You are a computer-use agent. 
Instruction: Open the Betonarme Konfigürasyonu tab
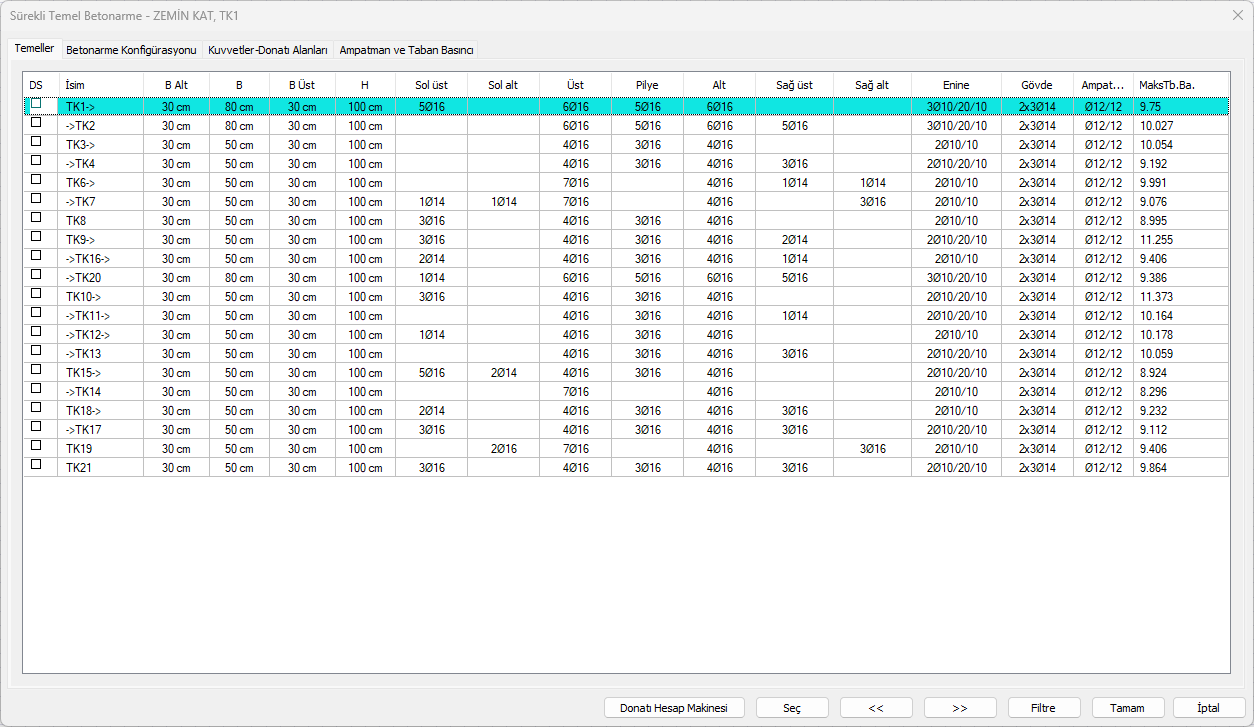coord(131,49)
